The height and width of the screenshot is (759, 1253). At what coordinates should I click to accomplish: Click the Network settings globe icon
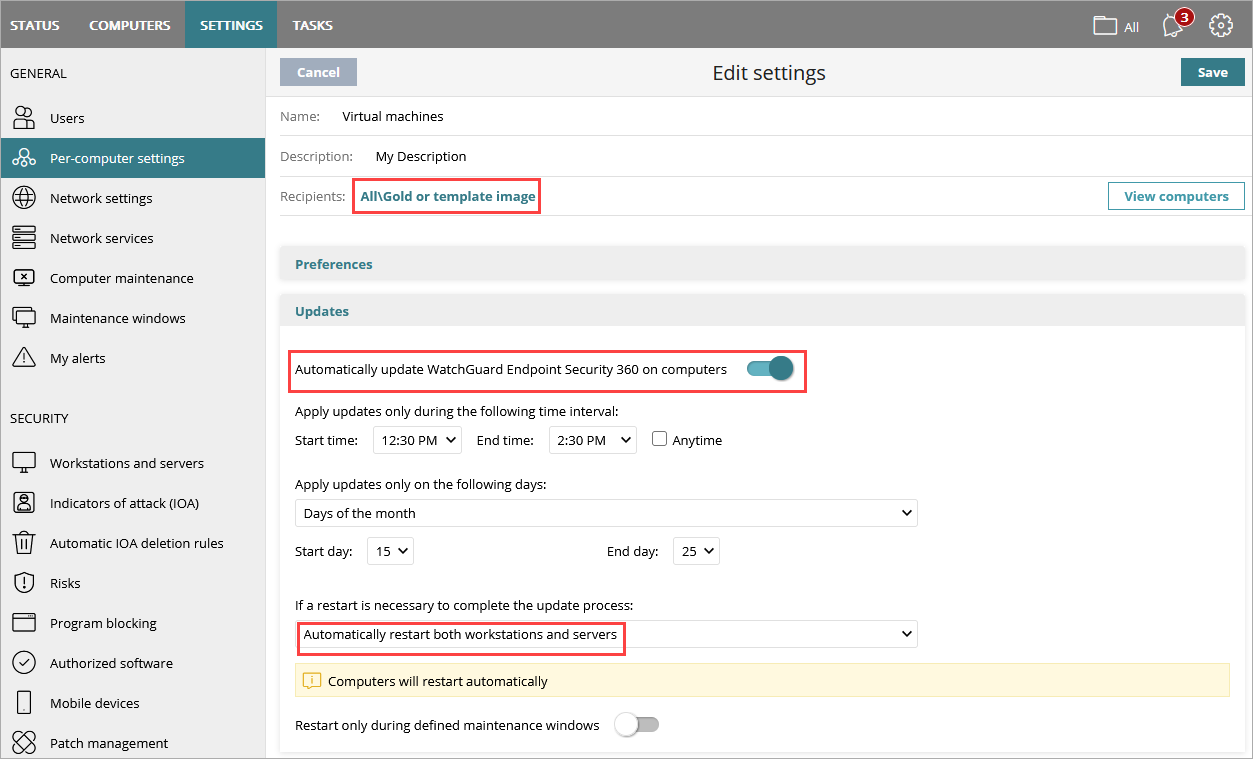tap(24, 198)
